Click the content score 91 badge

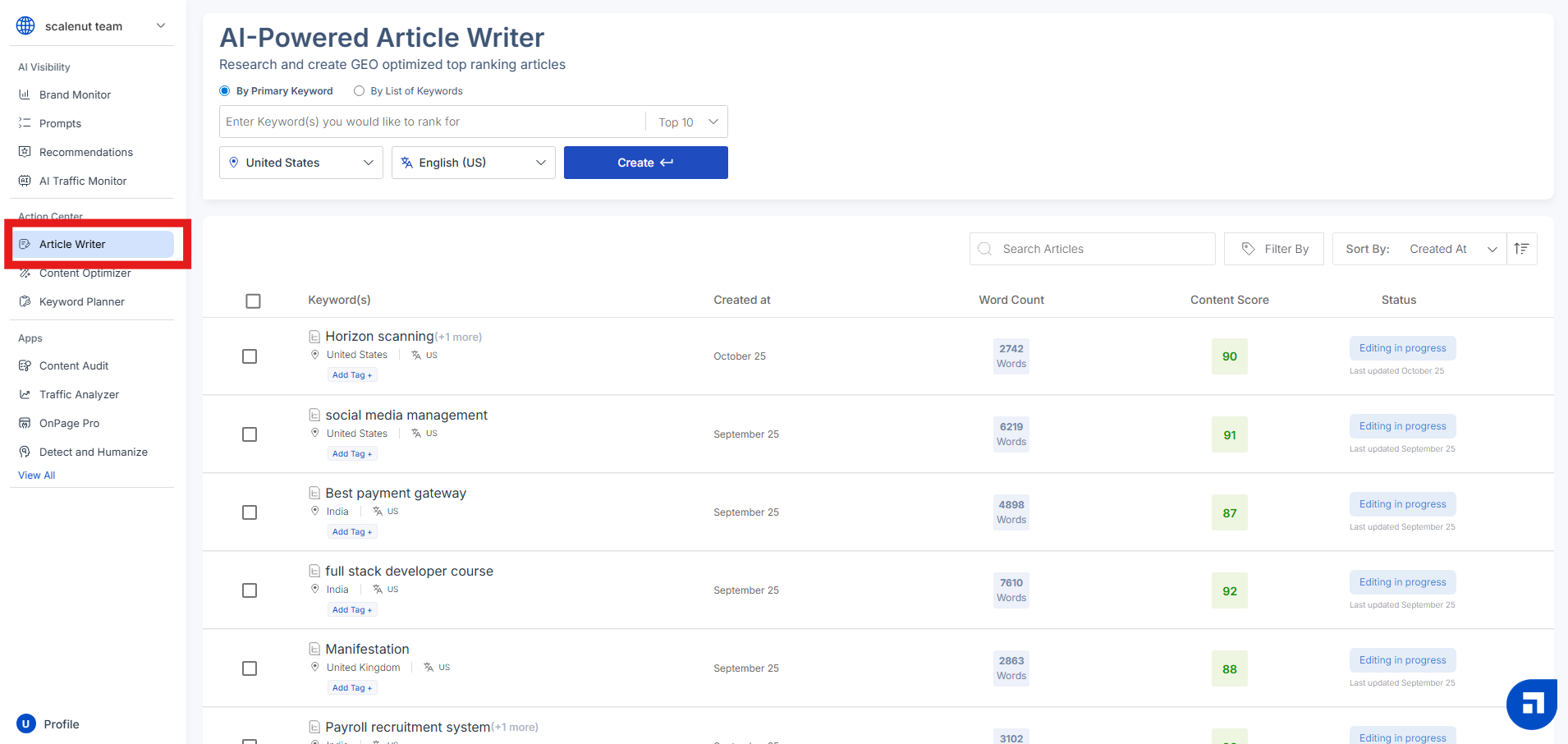[x=1229, y=435]
